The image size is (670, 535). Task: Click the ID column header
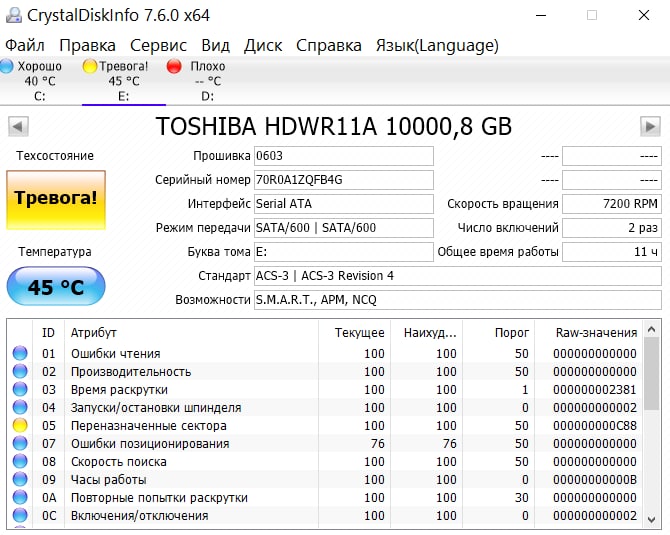pyautogui.click(x=48, y=332)
